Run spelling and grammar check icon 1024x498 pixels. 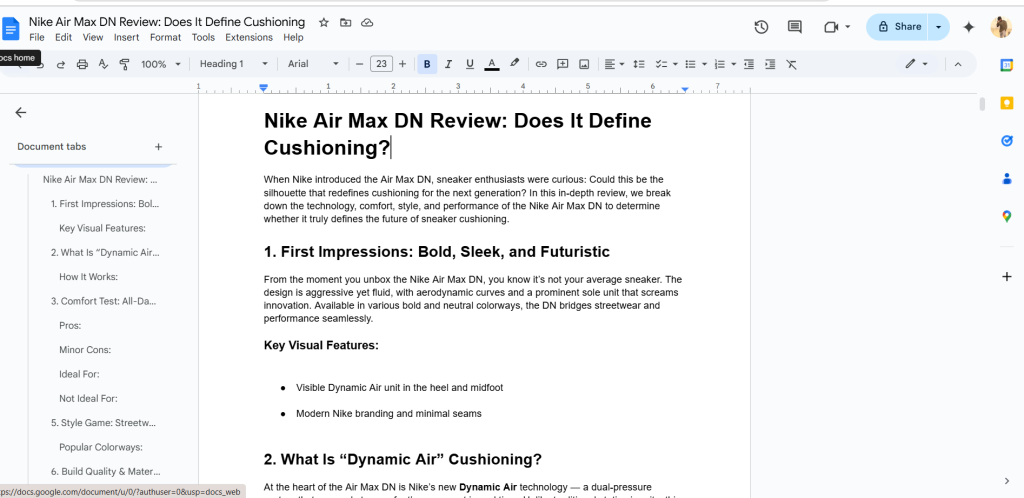(103, 64)
